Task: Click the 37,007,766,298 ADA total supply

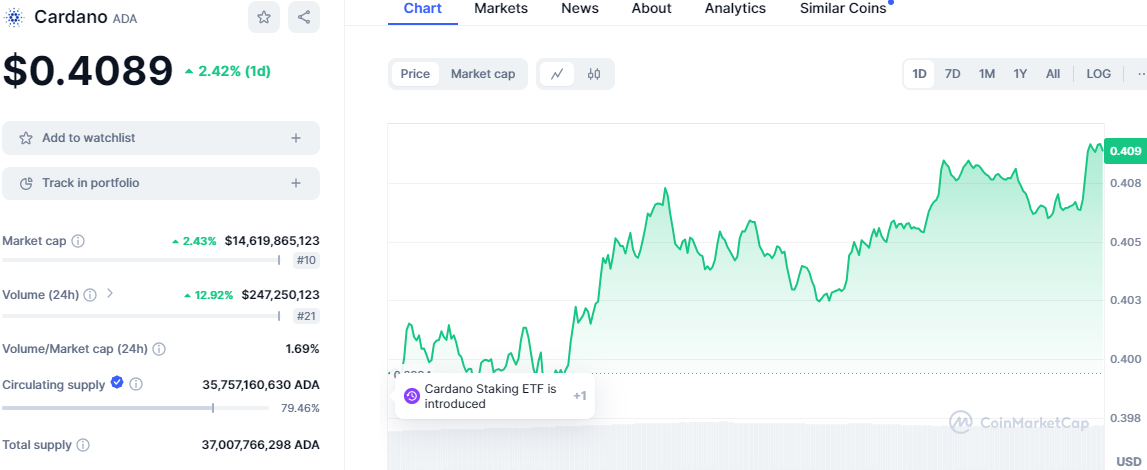Action: click(260, 444)
